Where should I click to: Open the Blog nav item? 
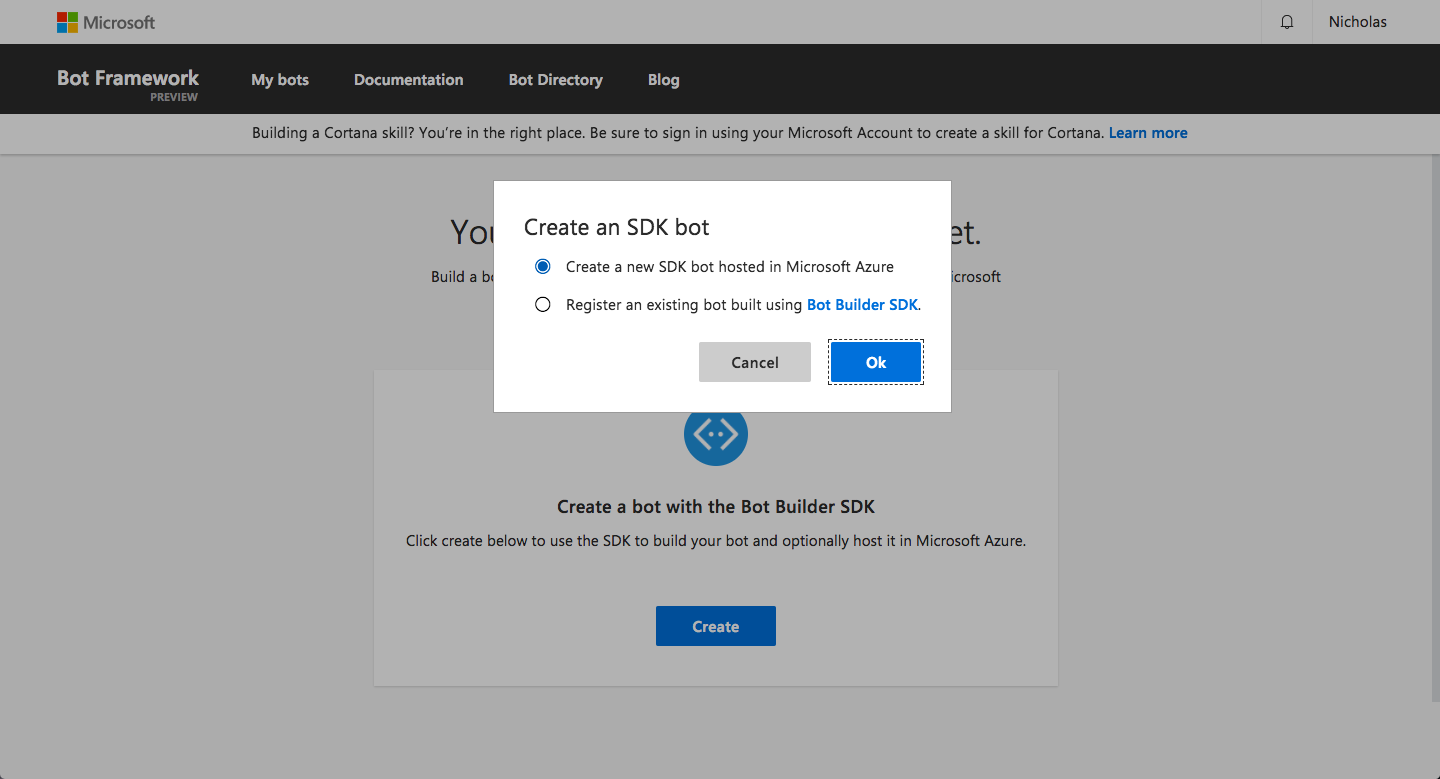(663, 80)
